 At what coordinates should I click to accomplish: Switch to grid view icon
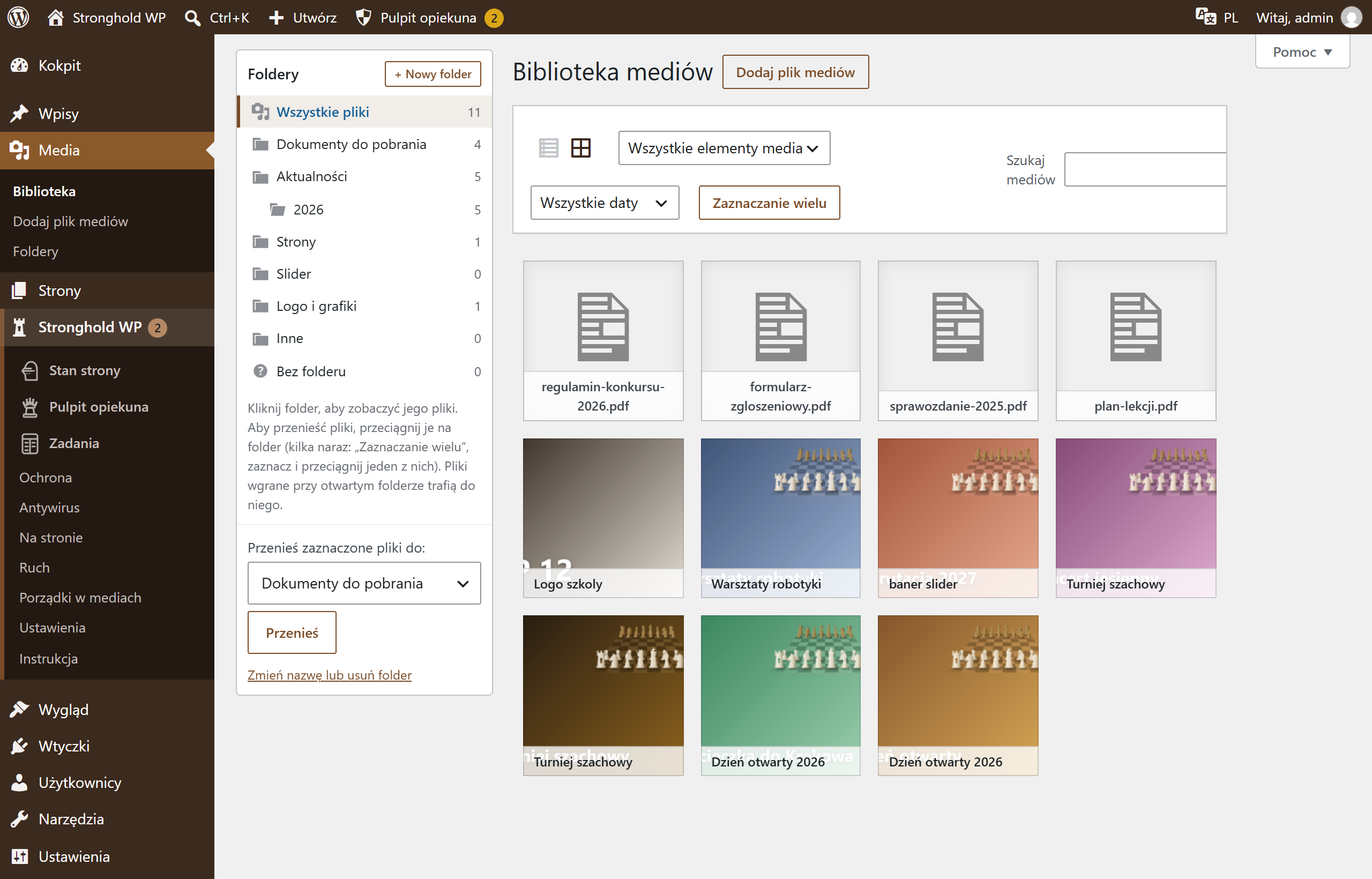pos(581,148)
